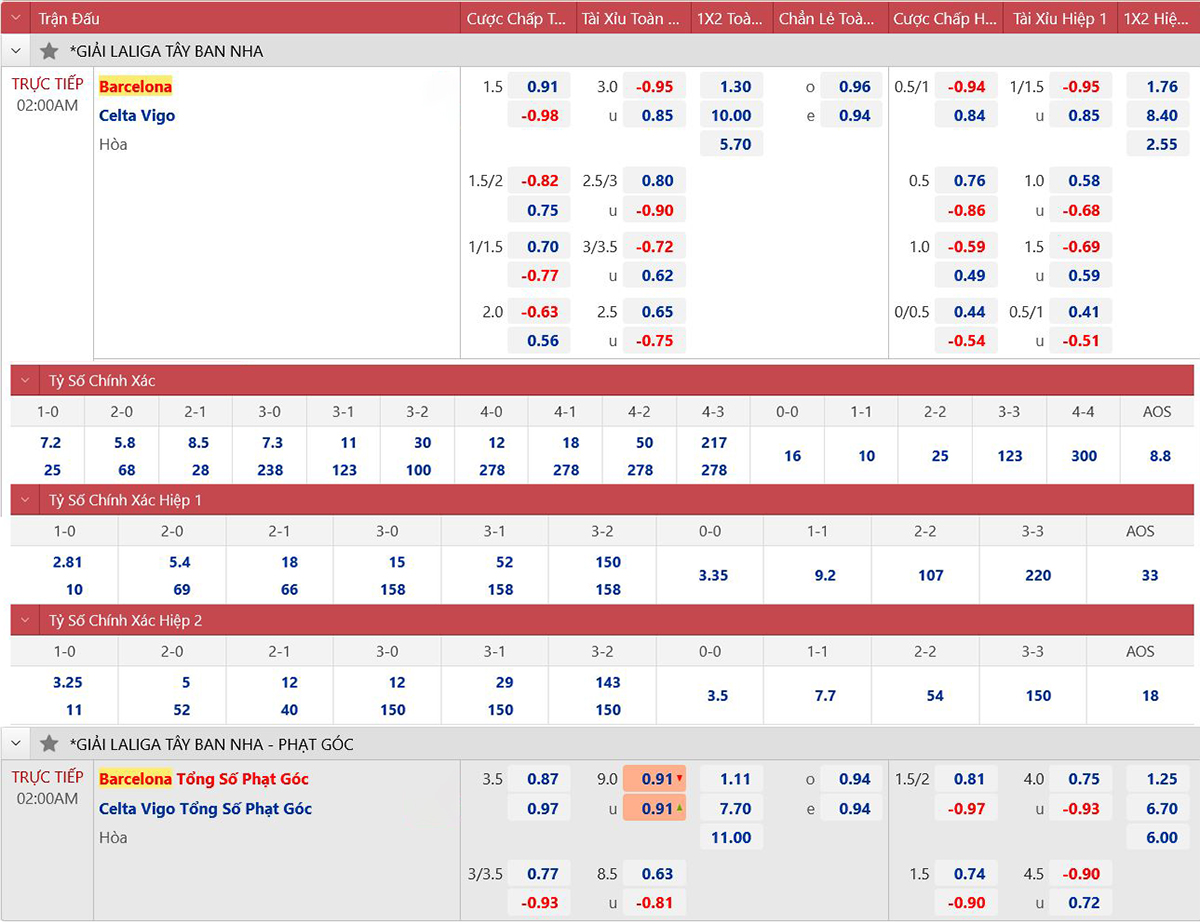Viewport: 1200px width, 924px height.
Task: Select first-half correct score 0-0 odds 3.35
Action: click(713, 576)
